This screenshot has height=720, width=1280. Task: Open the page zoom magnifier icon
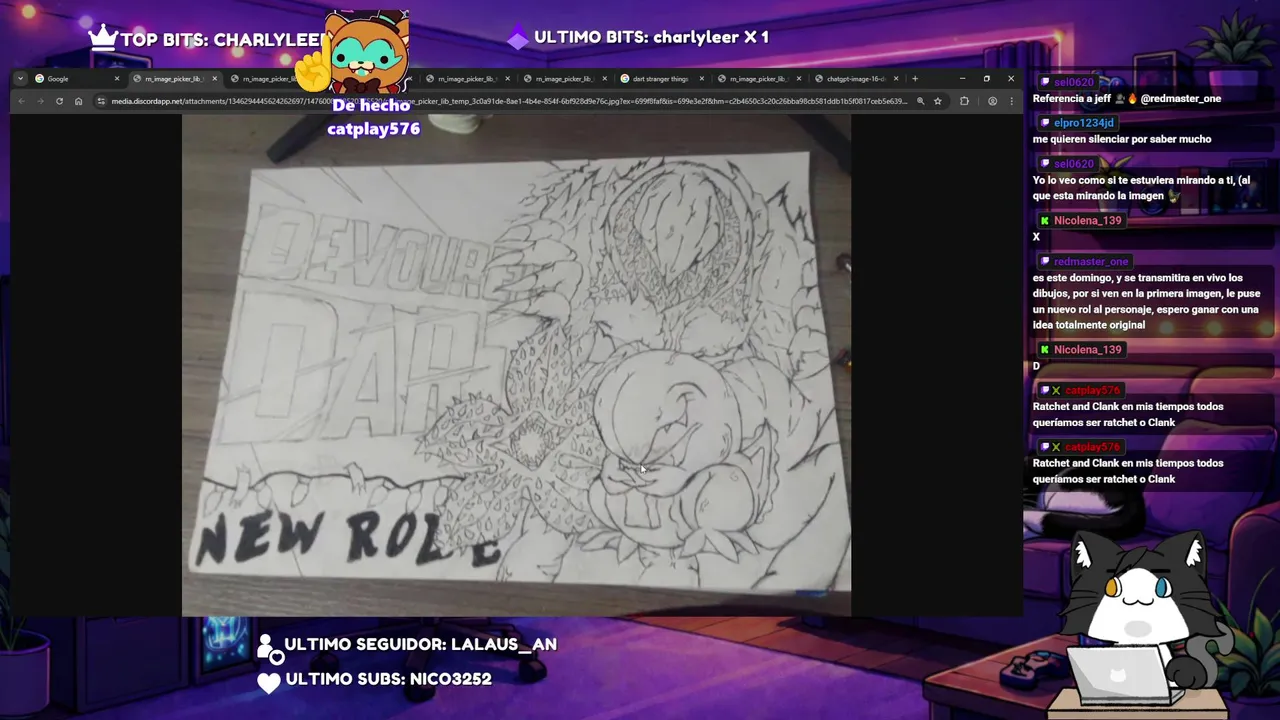(920, 101)
